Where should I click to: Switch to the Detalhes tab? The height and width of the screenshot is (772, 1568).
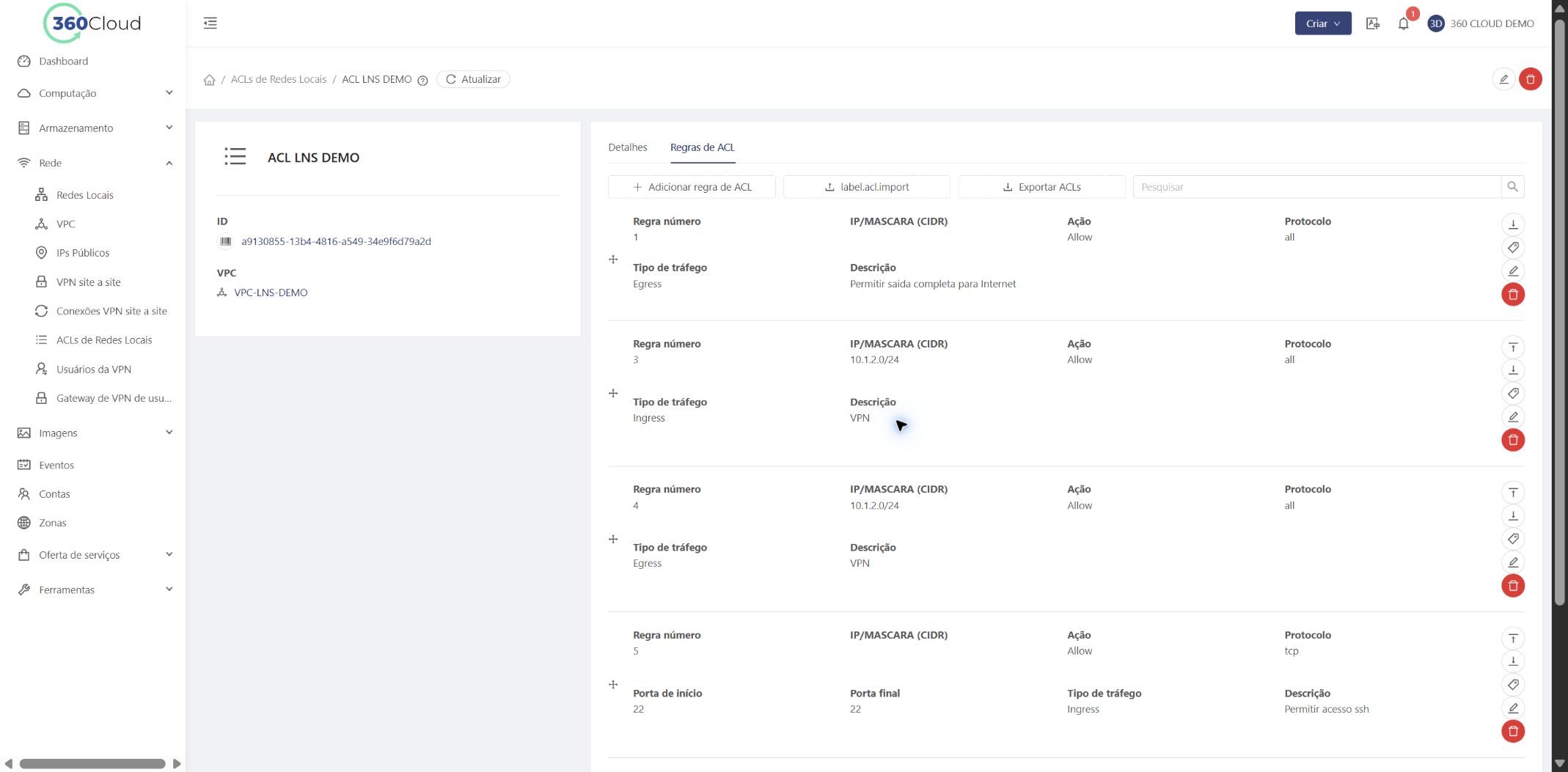pyautogui.click(x=627, y=147)
